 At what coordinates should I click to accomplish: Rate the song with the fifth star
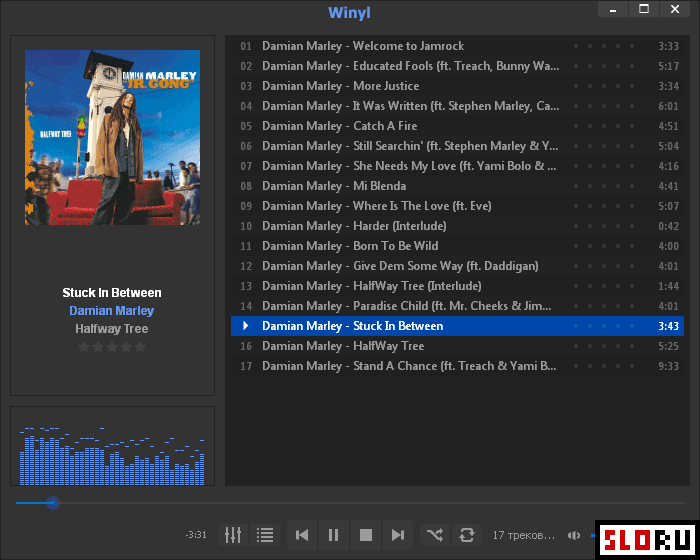point(140,347)
